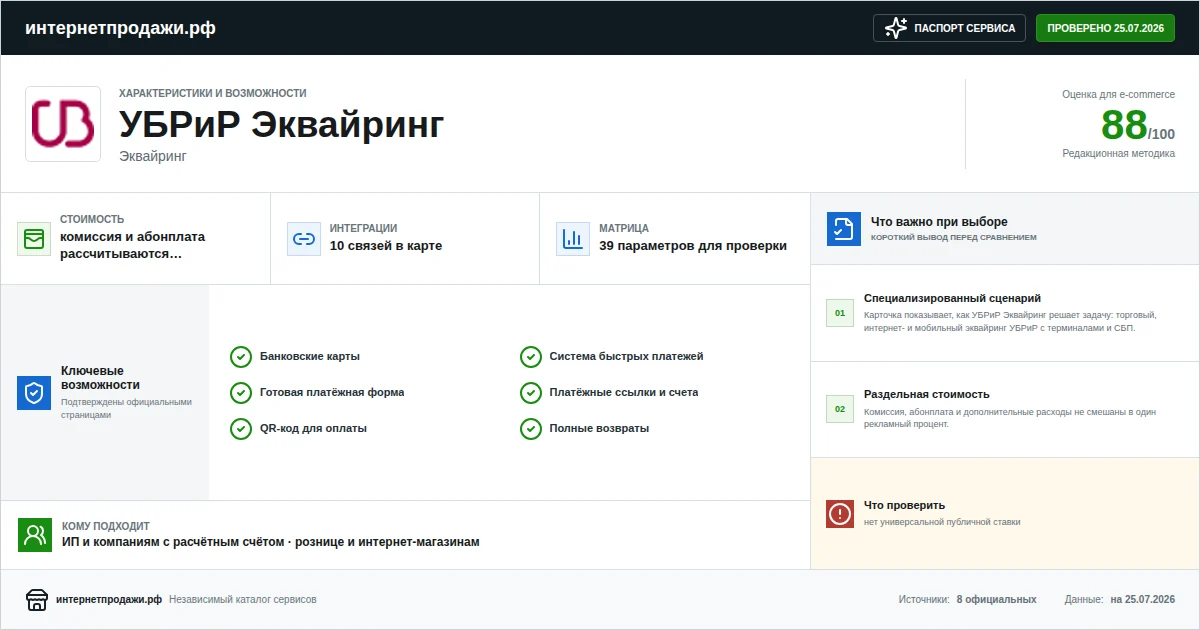The width and height of the screenshot is (1200, 630).
Task: Select the QR-код для оплаты feature text
Action: pos(313,428)
